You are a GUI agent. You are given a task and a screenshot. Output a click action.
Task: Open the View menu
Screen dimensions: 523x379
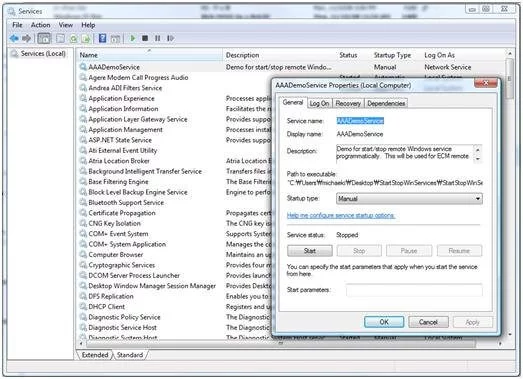(66, 25)
